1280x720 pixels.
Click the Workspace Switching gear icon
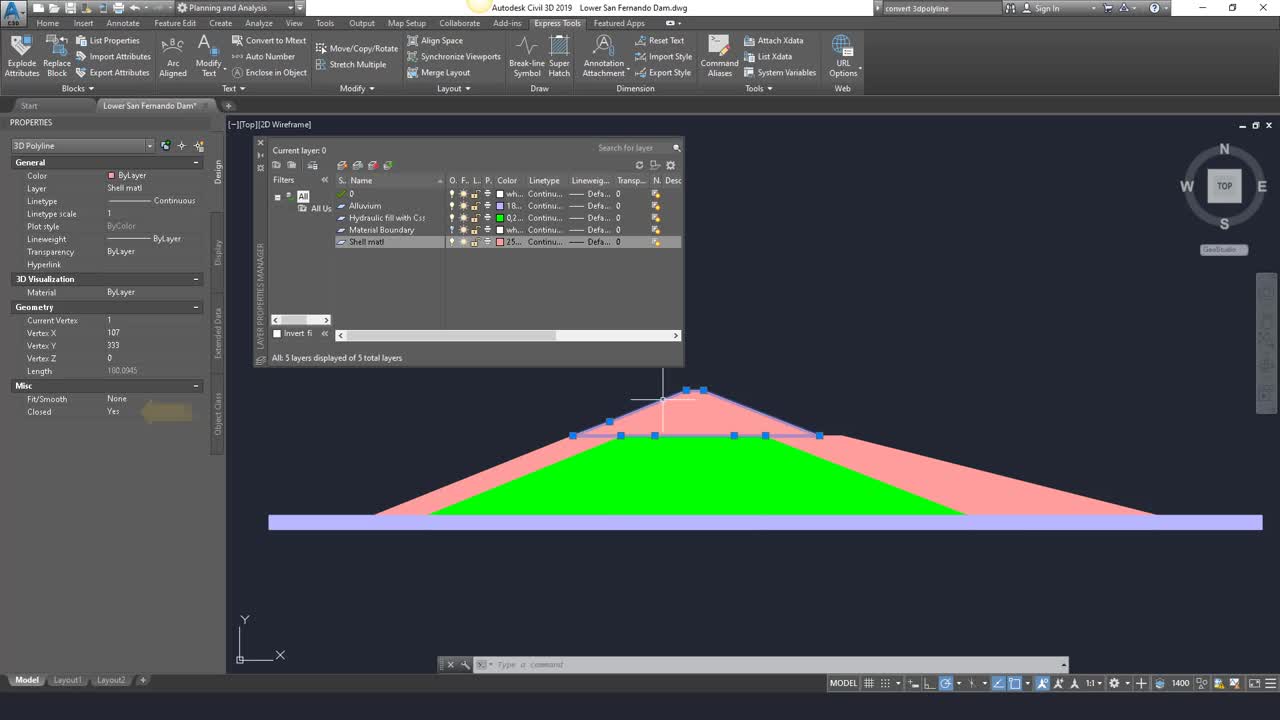1114,683
